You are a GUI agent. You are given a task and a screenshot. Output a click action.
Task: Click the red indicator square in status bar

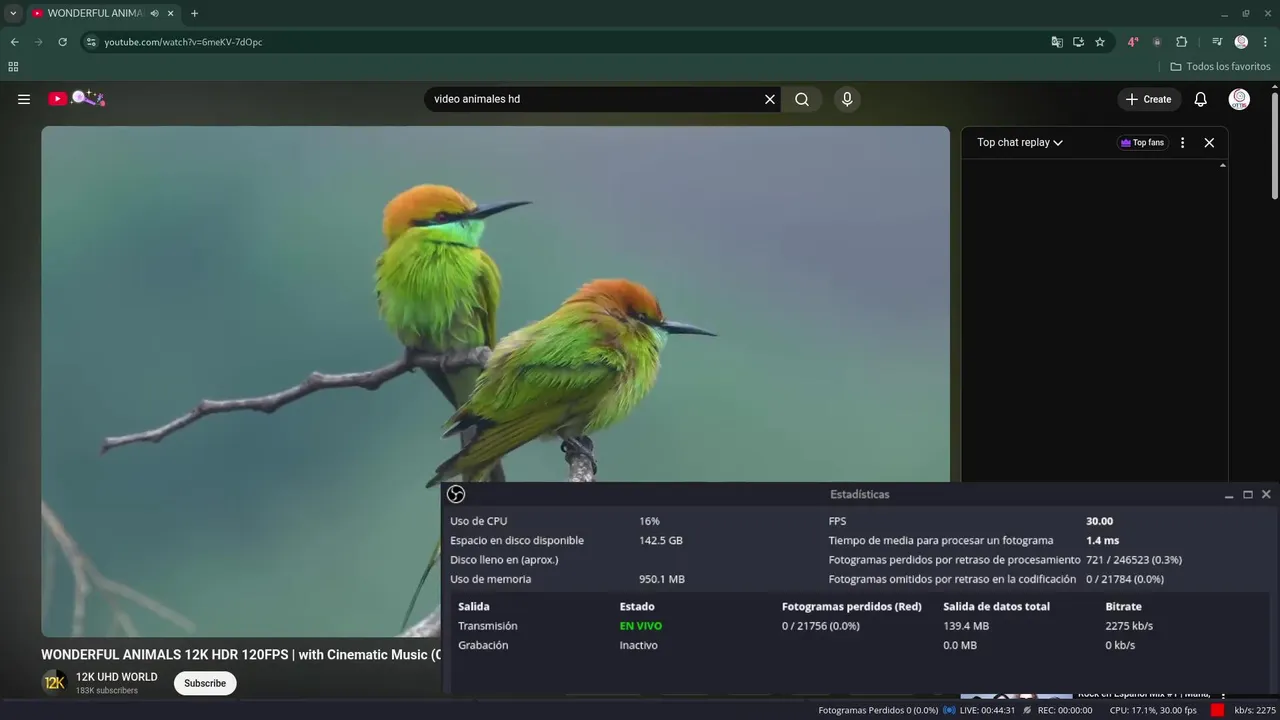1217,710
